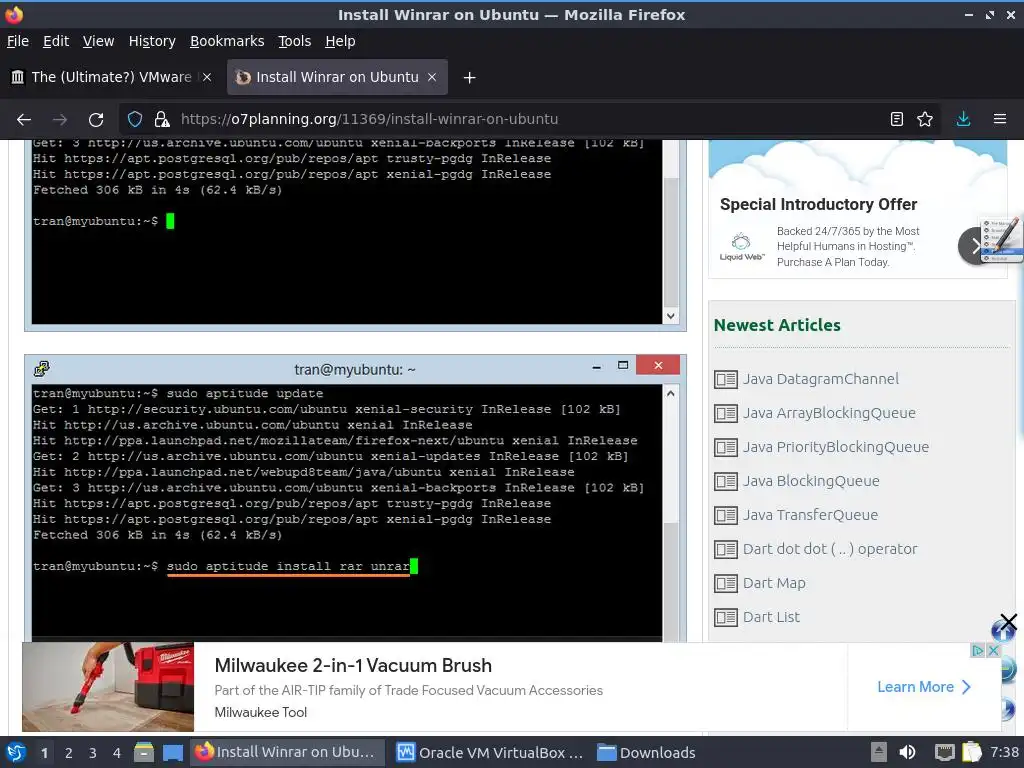Open the volume control in tray

907,752
